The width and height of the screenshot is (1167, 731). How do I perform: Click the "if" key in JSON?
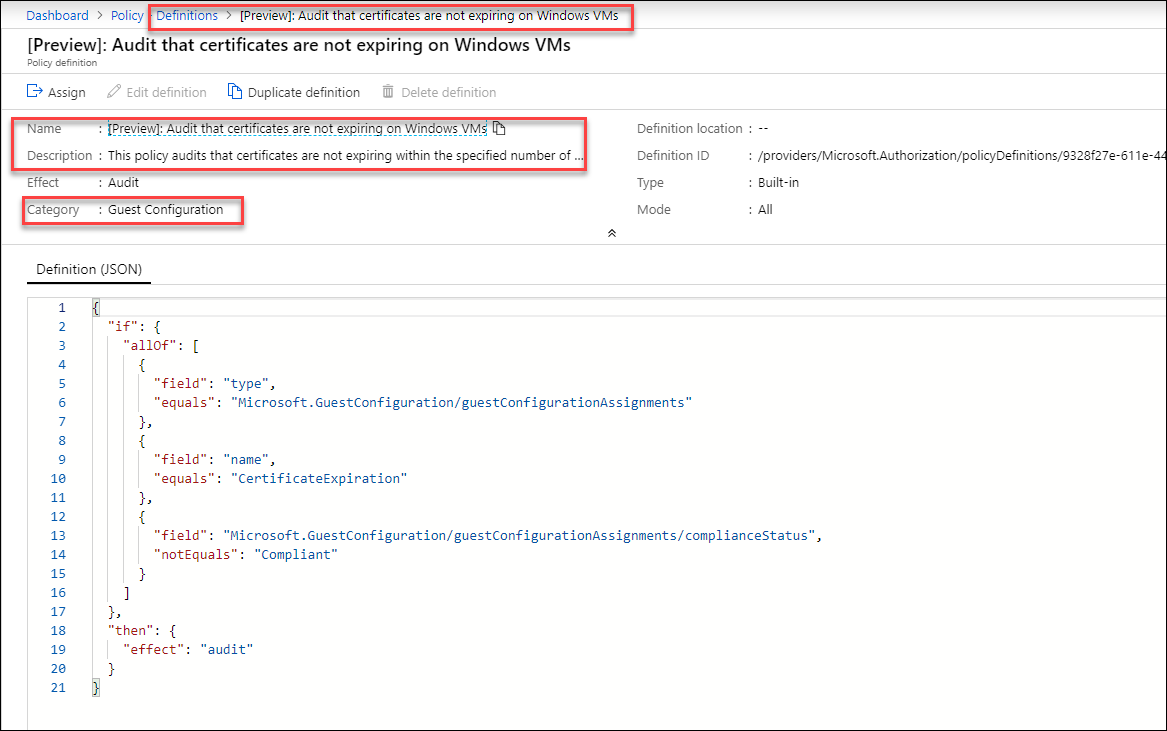pyautogui.click(x=123, y=326)
